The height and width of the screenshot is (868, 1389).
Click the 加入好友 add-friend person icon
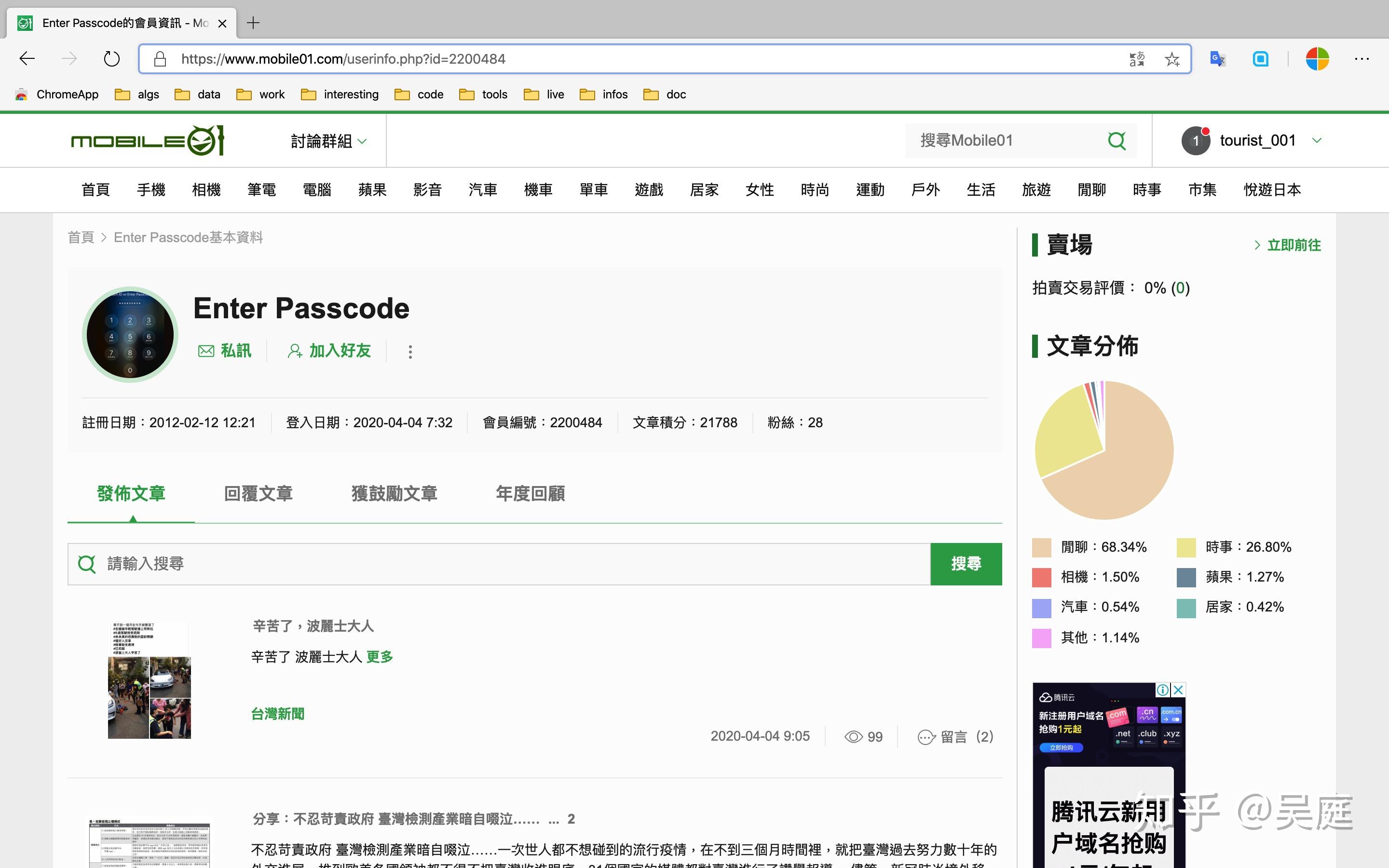[x=296, y=351]
